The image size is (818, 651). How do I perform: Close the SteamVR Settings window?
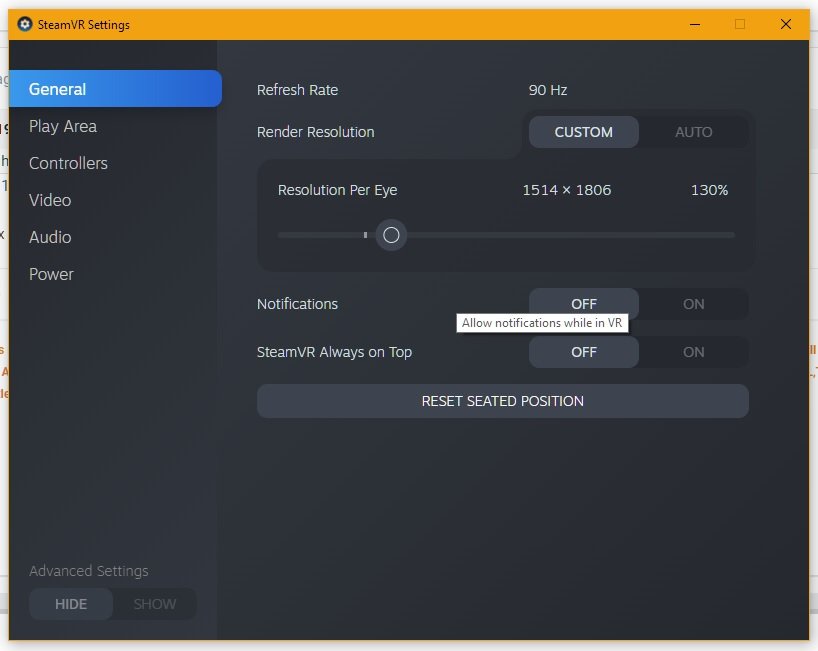(x=786, y=24)
